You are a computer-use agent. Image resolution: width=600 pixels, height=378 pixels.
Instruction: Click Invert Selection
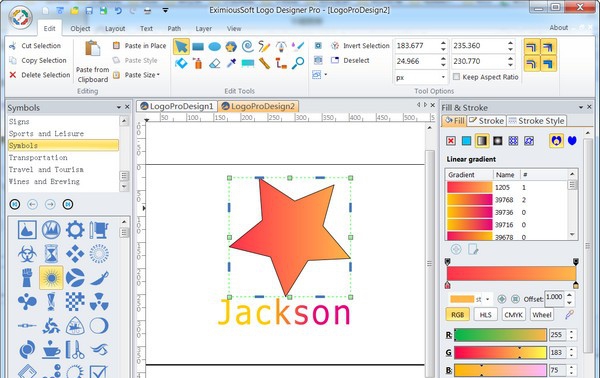(360, 46)
